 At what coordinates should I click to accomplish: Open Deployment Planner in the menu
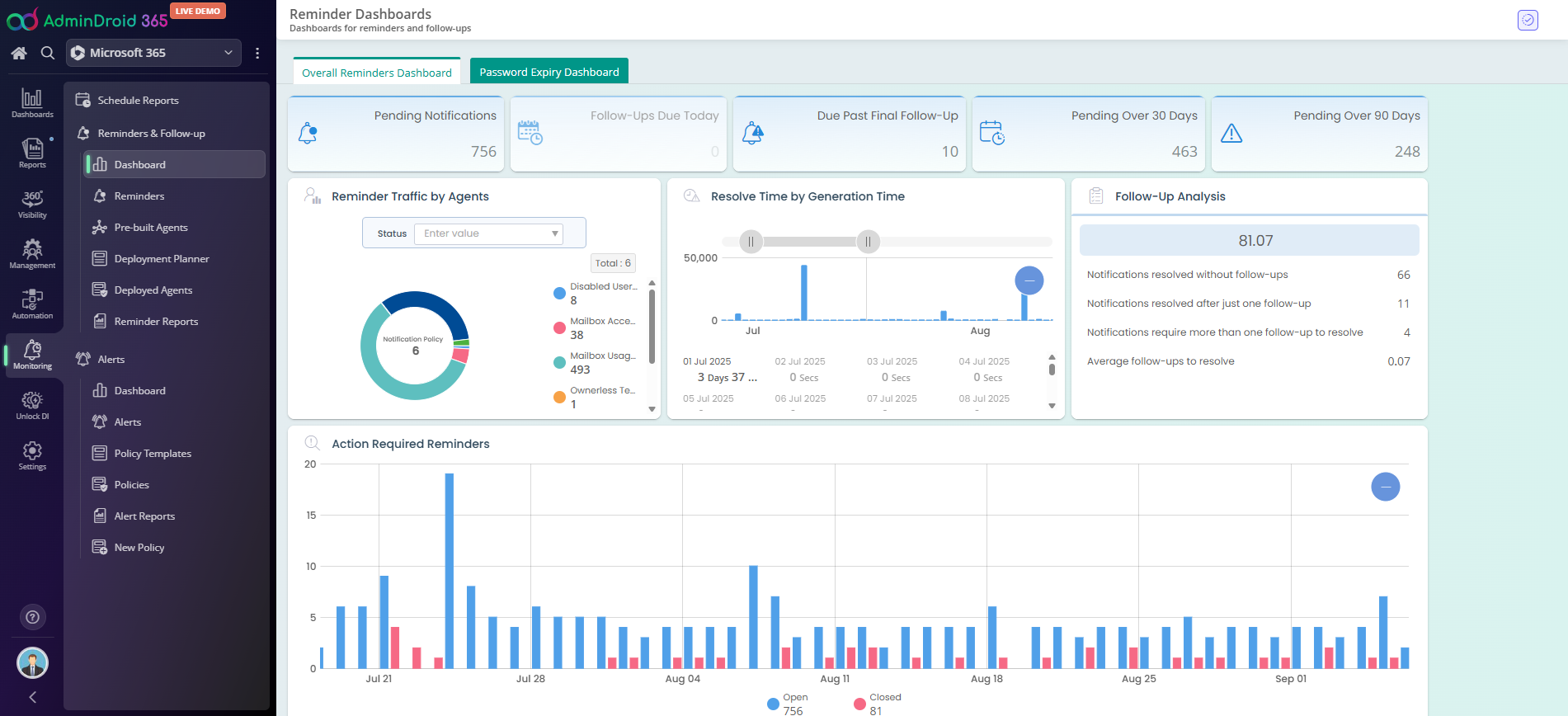162,259
